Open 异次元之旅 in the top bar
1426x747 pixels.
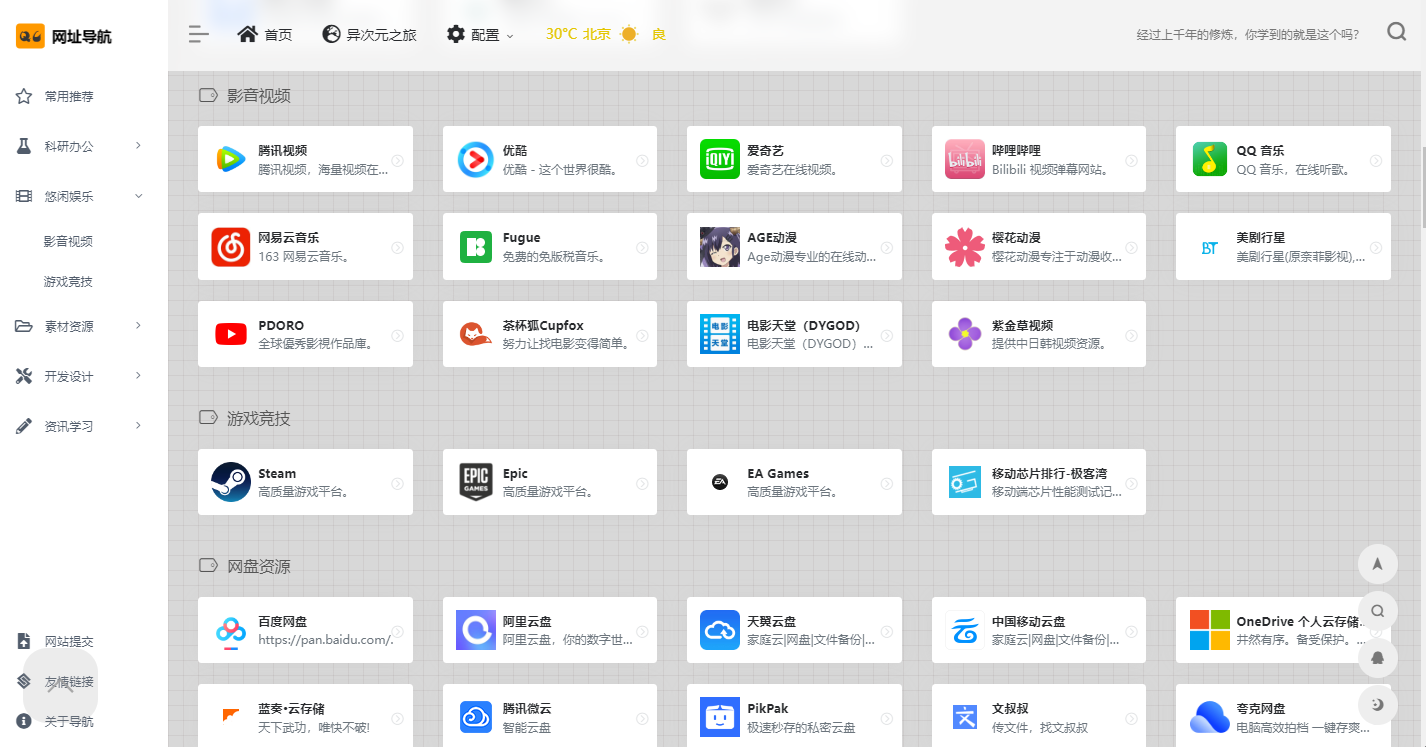(369, 35)
